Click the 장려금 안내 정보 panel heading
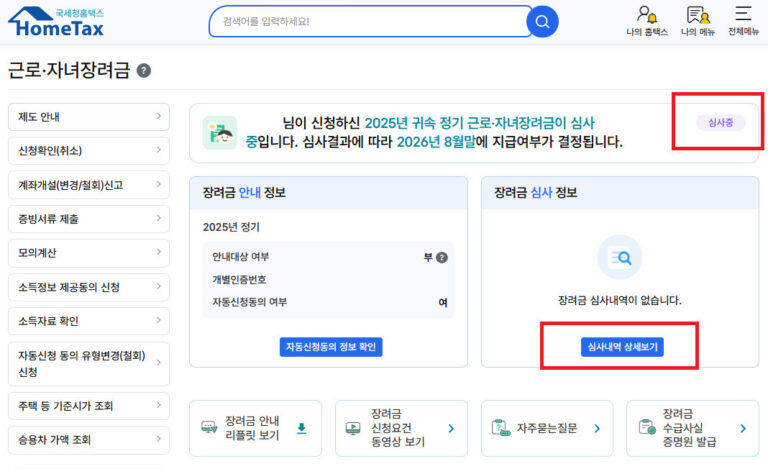Screen dimensions: 768x469 pyautogui.click(x=244, y=192)
